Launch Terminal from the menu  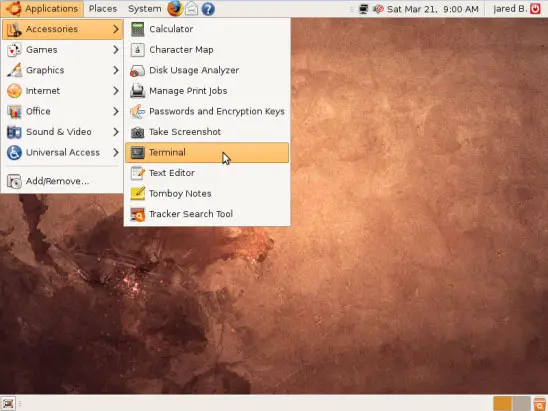click(207, 152)
